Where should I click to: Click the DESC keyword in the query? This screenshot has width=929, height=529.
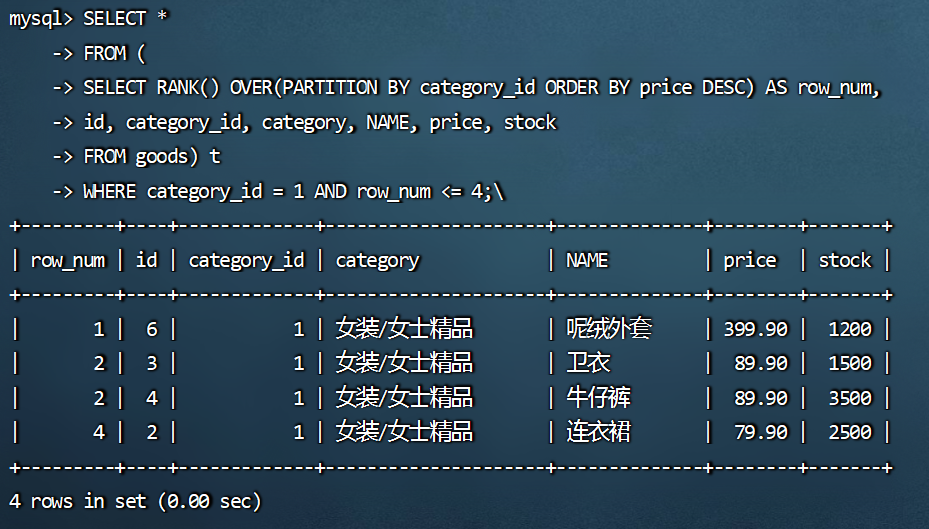728,88
